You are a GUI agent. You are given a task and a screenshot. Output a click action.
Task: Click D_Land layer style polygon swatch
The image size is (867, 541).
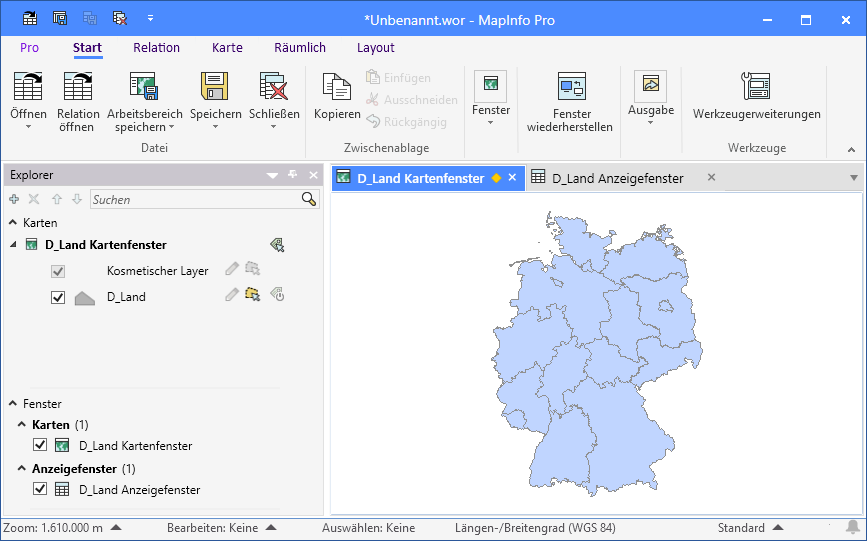[x=85, y=298]
